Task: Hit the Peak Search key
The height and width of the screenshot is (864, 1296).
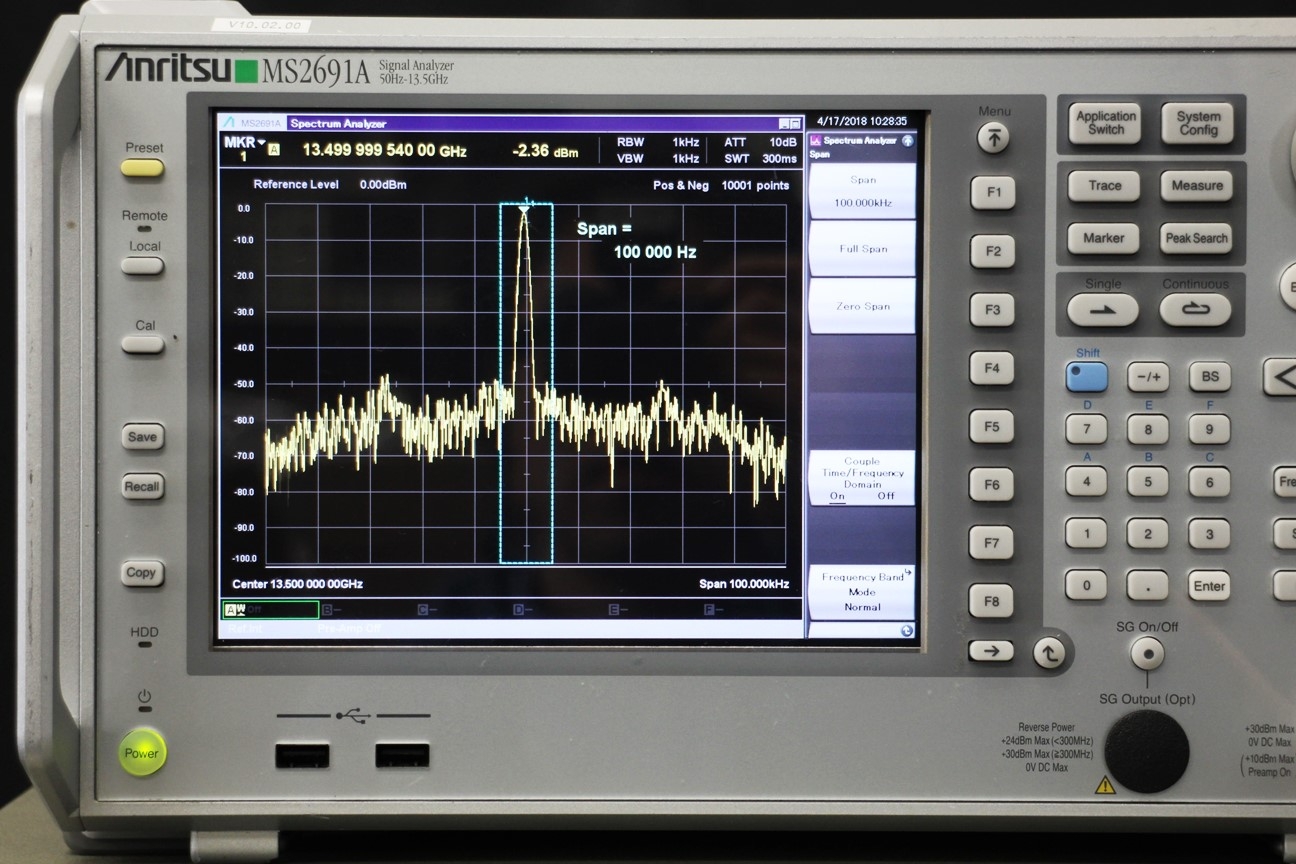Action: (x=1196, y=238)
